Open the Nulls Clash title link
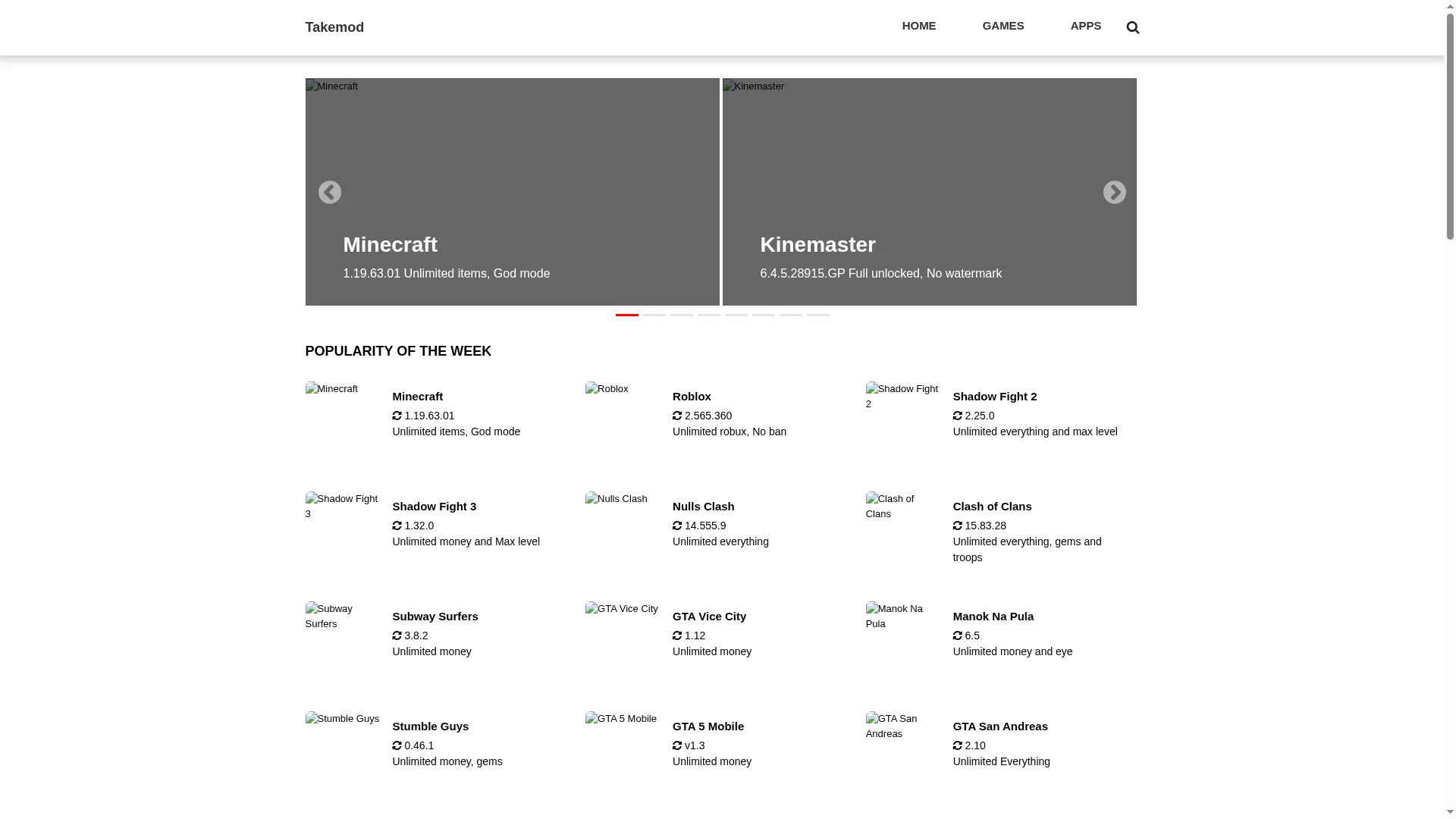Screen dimensions: 1456x819 (704, 507)
